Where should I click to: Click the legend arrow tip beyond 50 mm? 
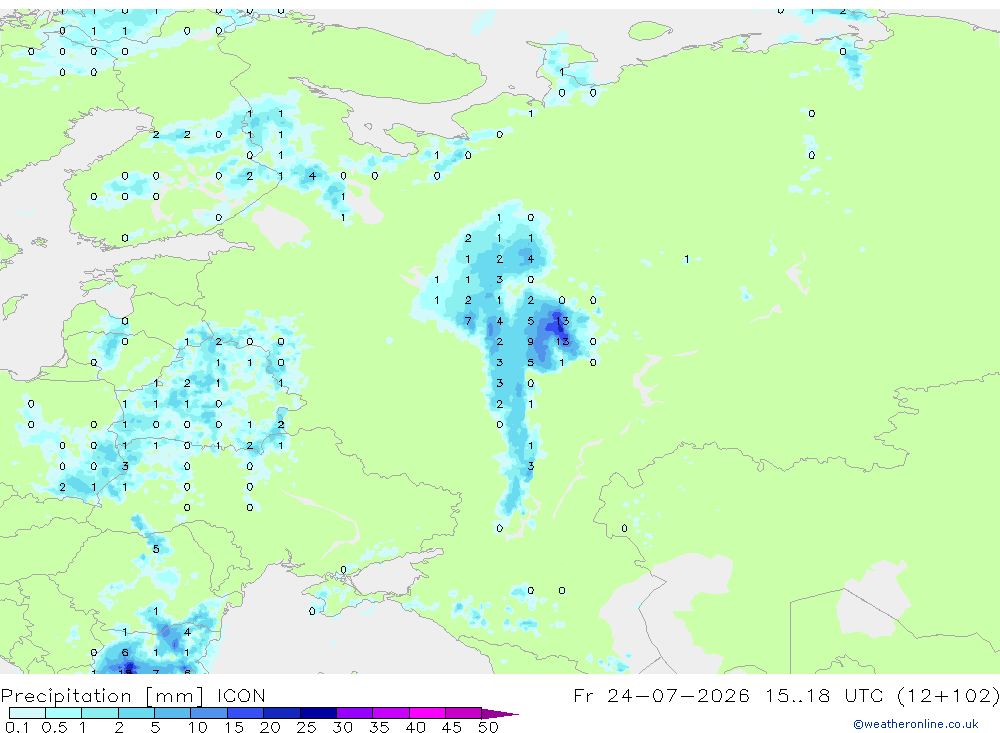(x=501, y=713)
